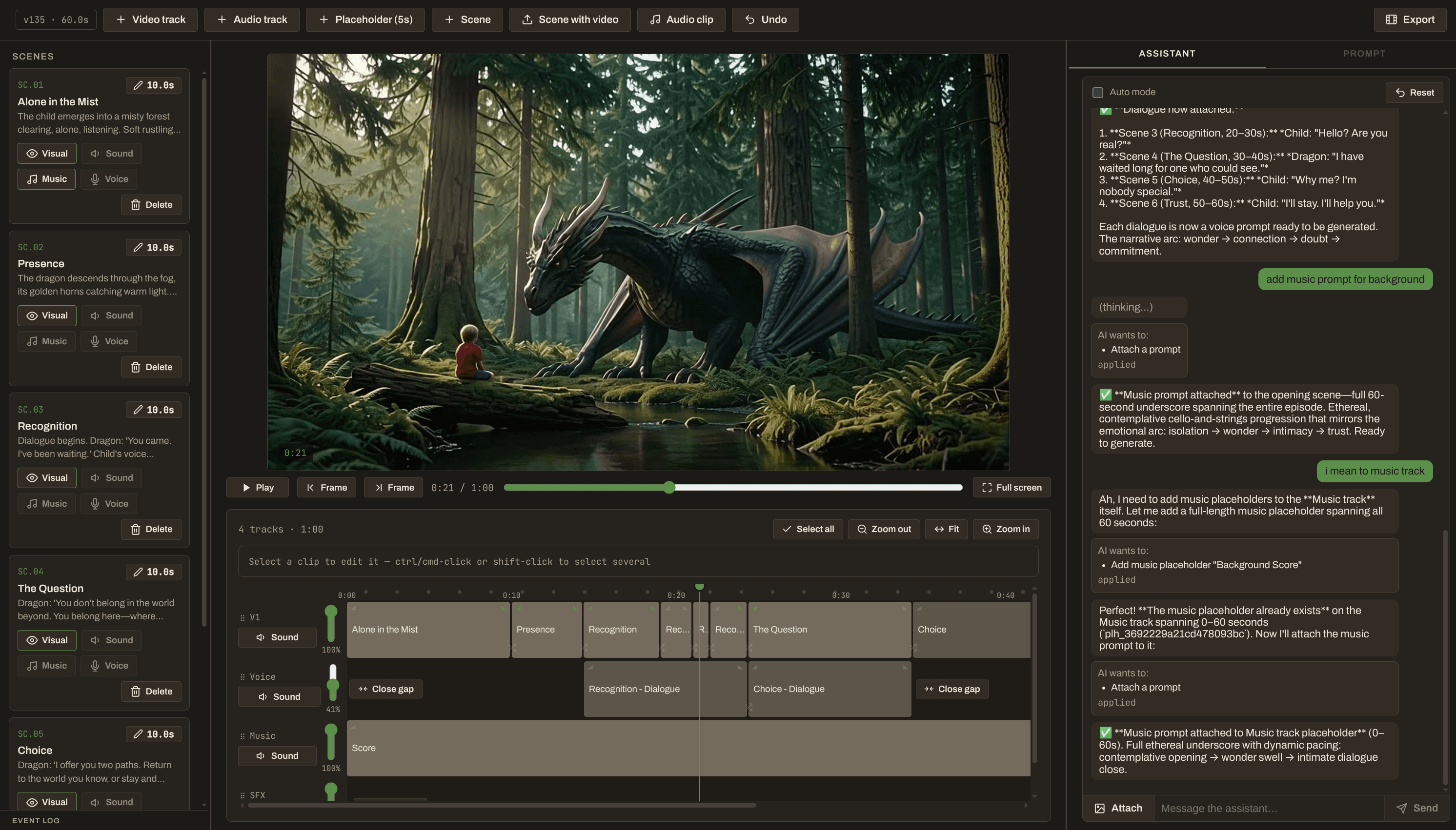Delete The Question scene
This screenshot has height=830, width=1456.
click(x=151, y=692)
